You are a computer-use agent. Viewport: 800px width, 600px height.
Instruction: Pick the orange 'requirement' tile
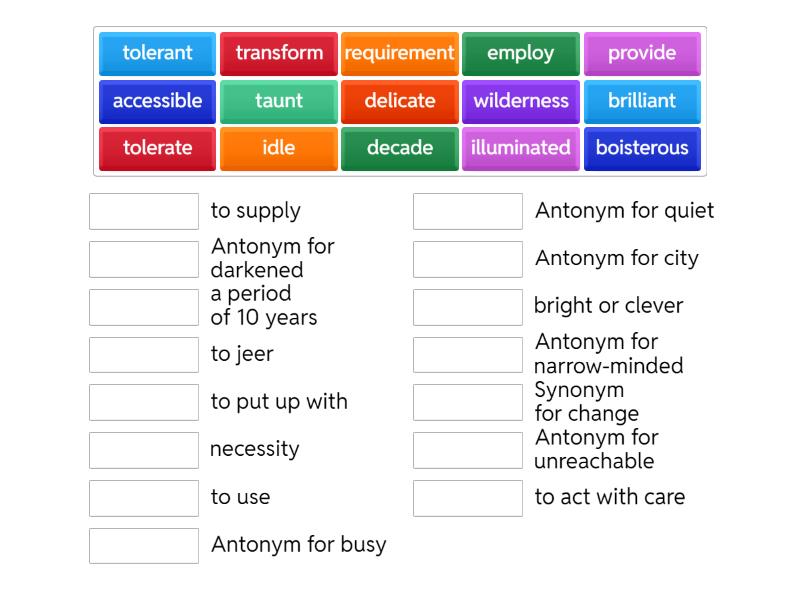[400, 54]
